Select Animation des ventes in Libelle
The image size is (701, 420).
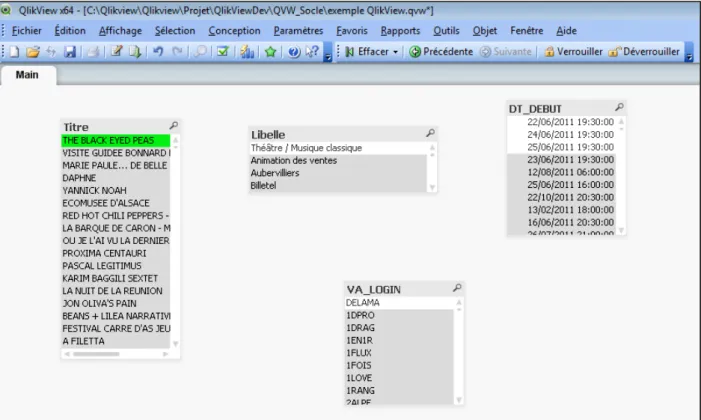click(x=338, y=161)
